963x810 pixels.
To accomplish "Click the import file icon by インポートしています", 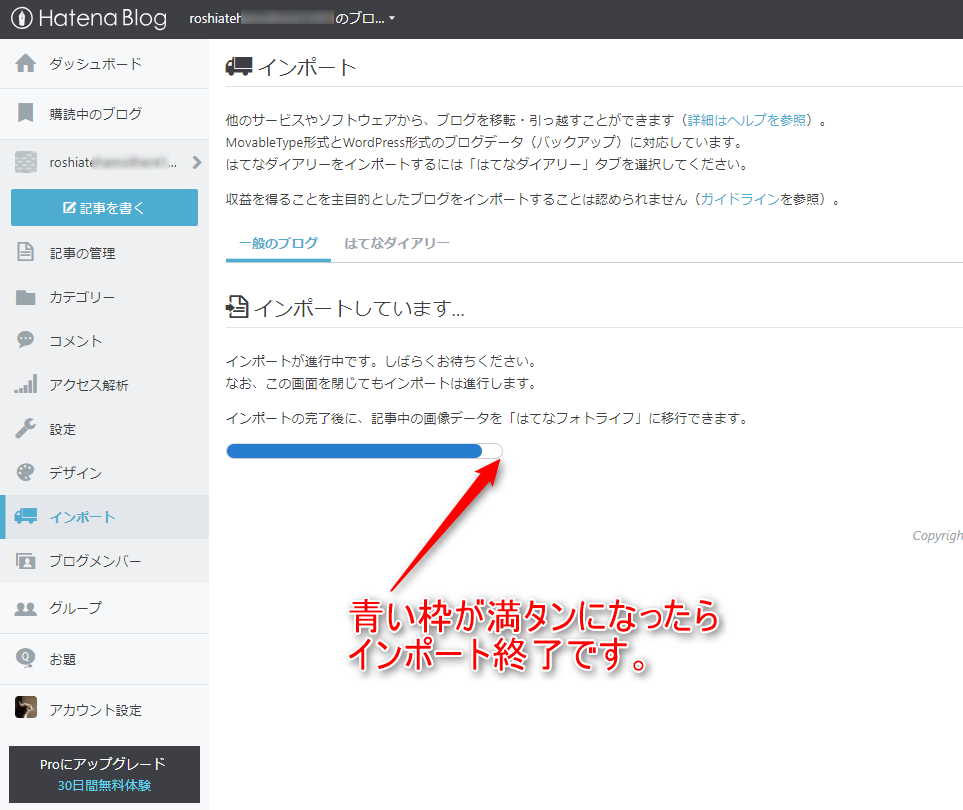I will 238,306.
